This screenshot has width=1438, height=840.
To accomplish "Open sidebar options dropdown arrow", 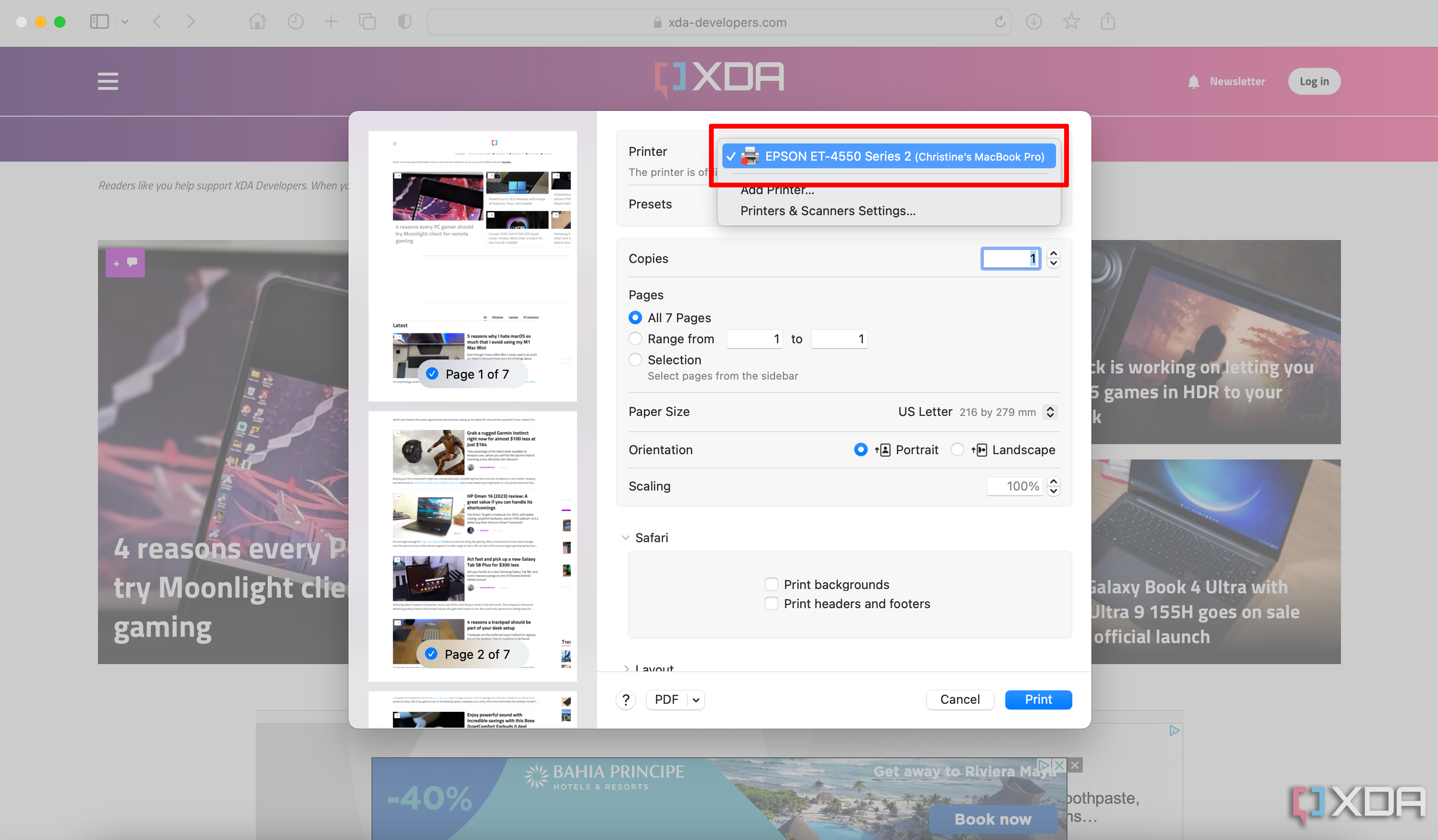I will point(124,22).
